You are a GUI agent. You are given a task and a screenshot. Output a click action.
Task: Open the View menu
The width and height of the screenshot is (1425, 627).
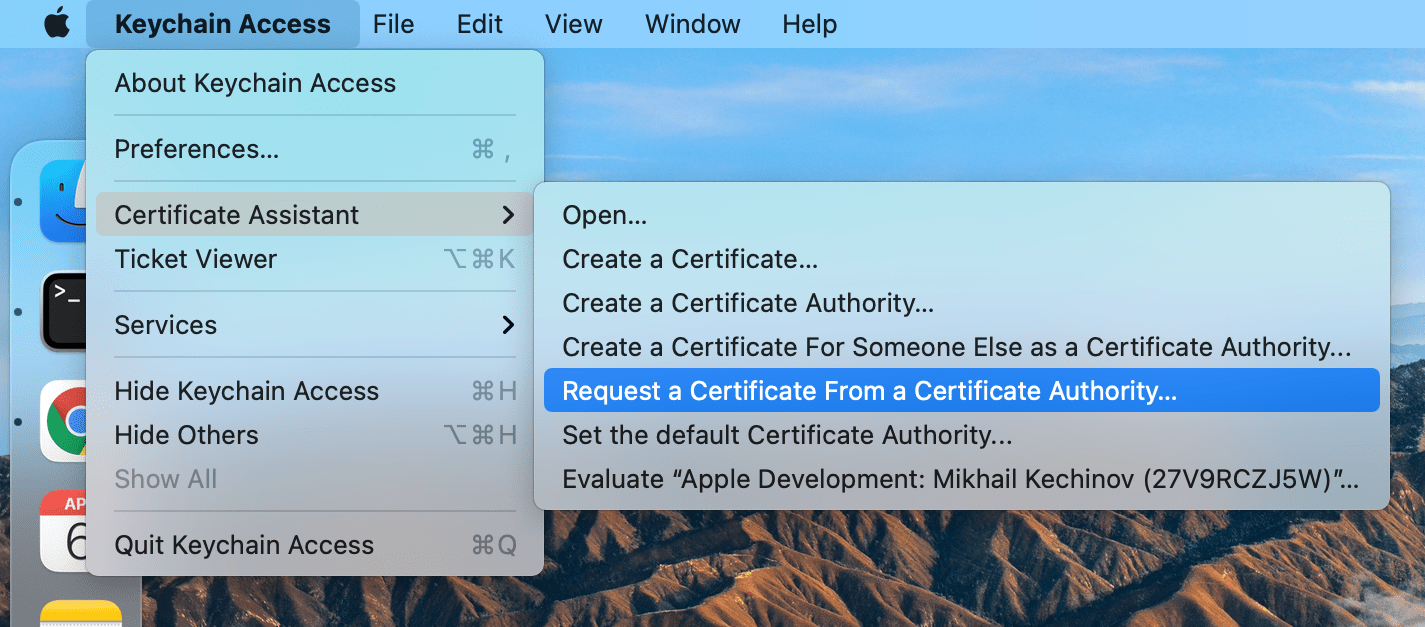[574, 24]
